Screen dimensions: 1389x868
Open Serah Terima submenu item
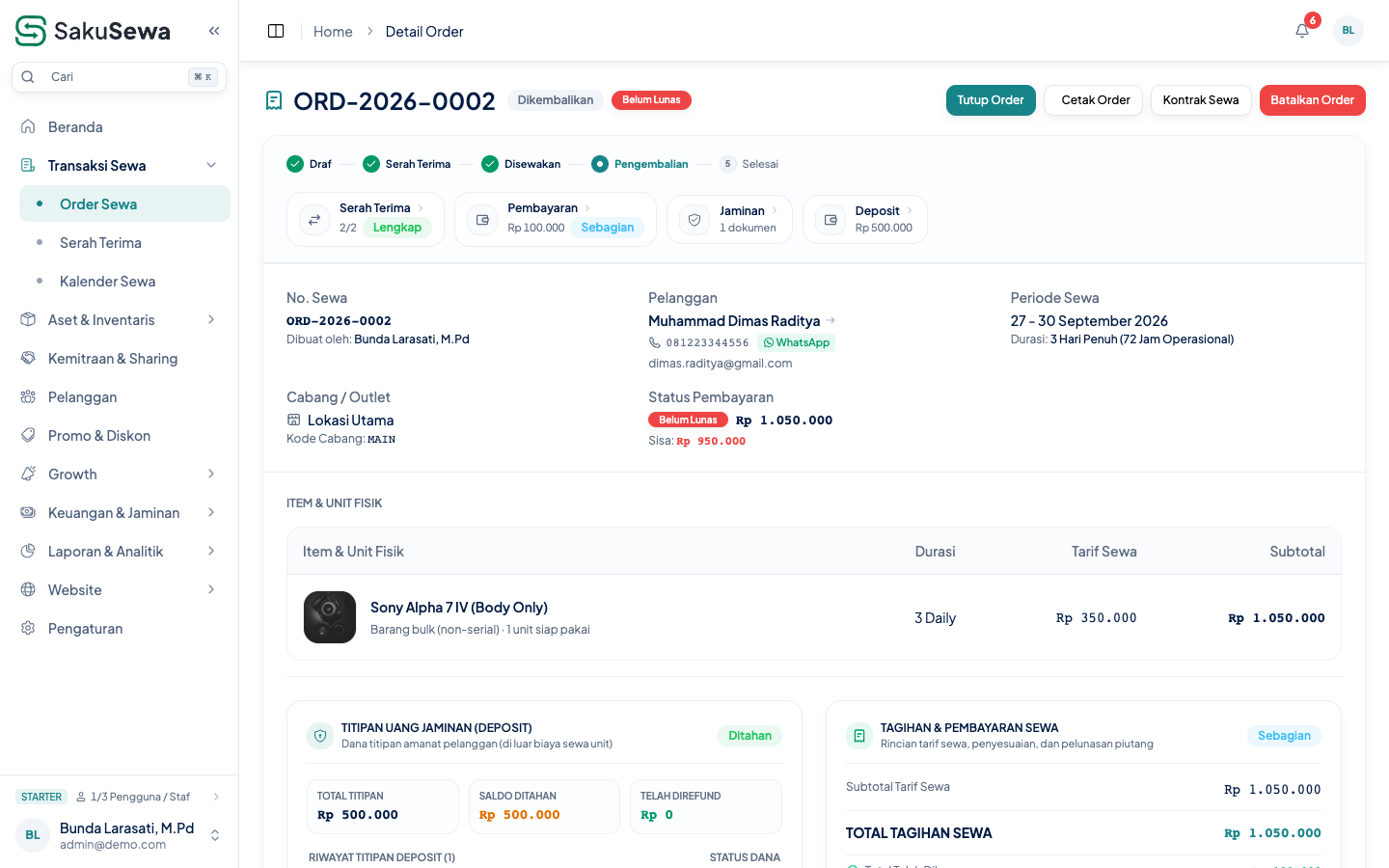(x=124, y=242)
